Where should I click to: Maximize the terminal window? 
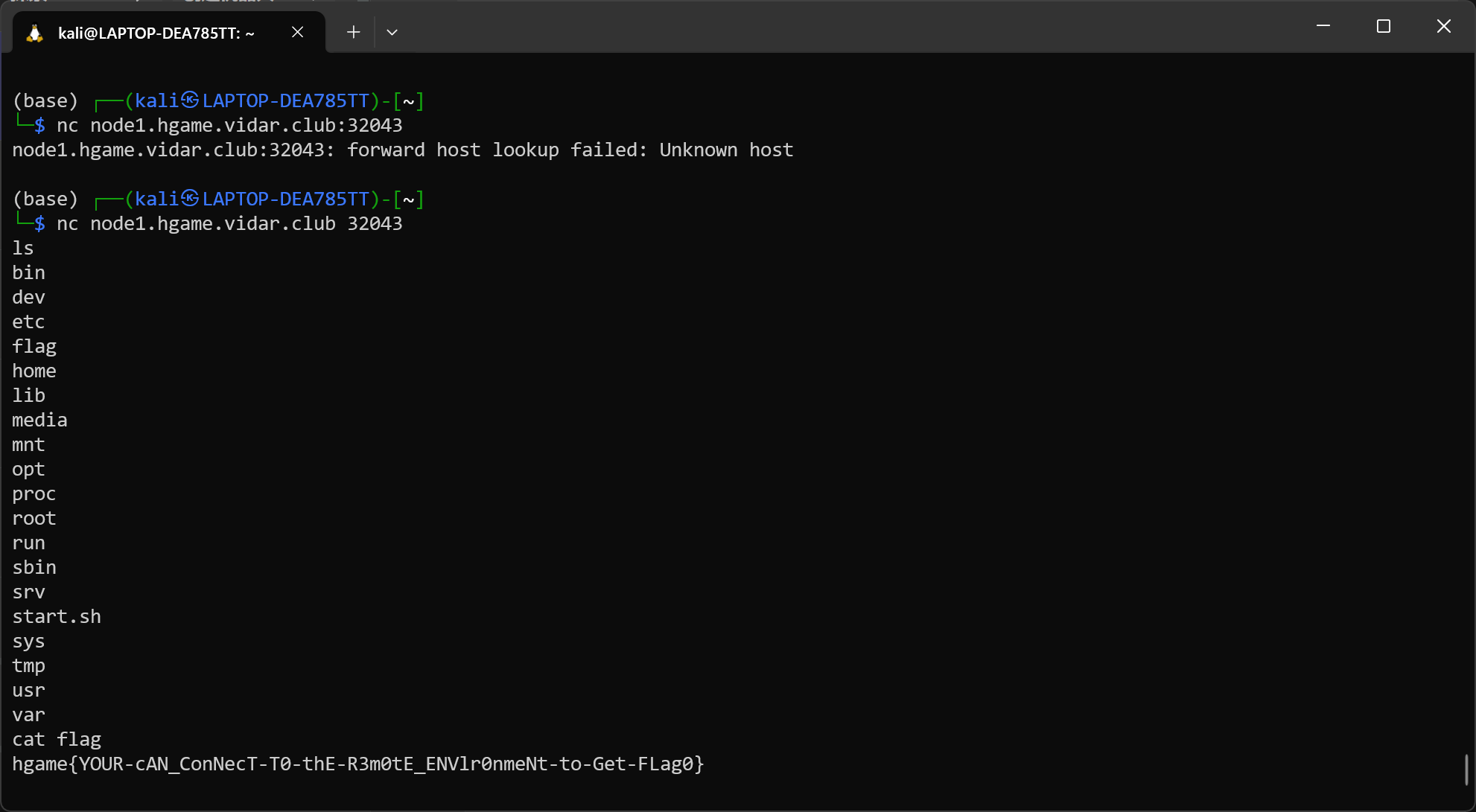pyautogui.click(x=1384, y=26)
